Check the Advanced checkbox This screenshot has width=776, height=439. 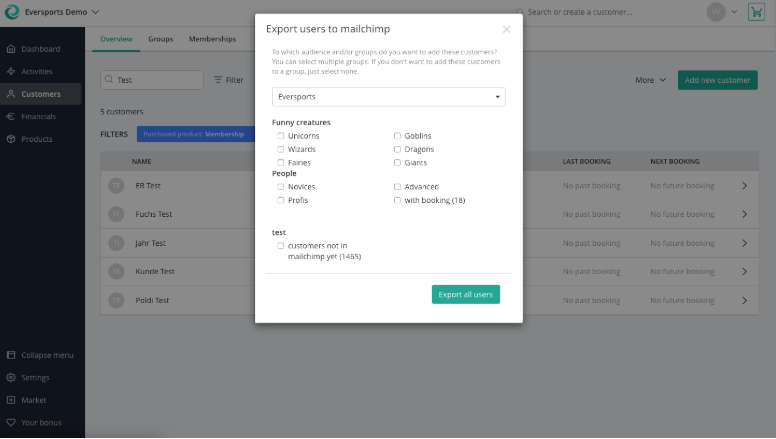tap(397, 187)
